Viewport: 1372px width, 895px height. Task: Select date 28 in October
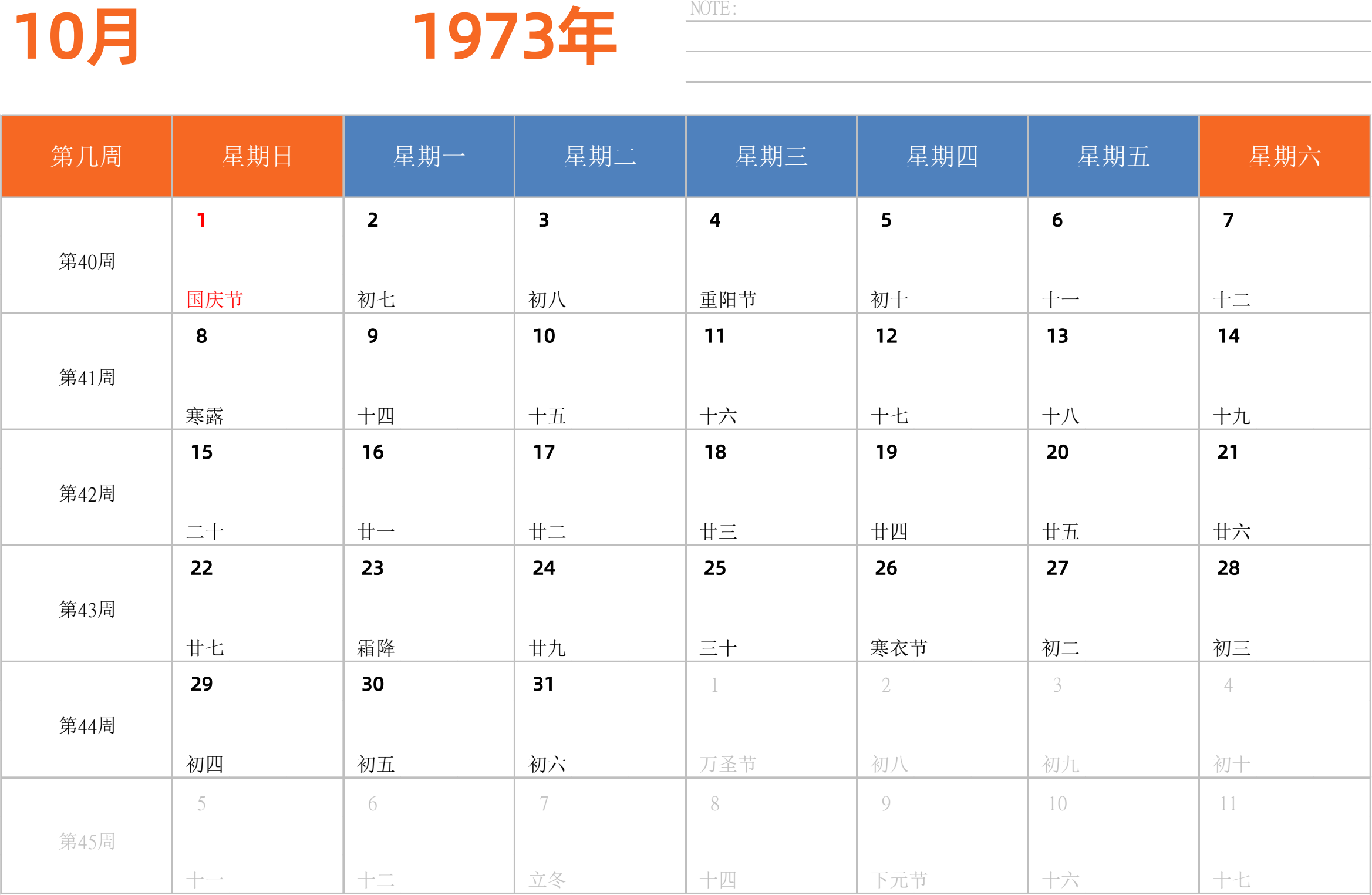pos(1228,568)
